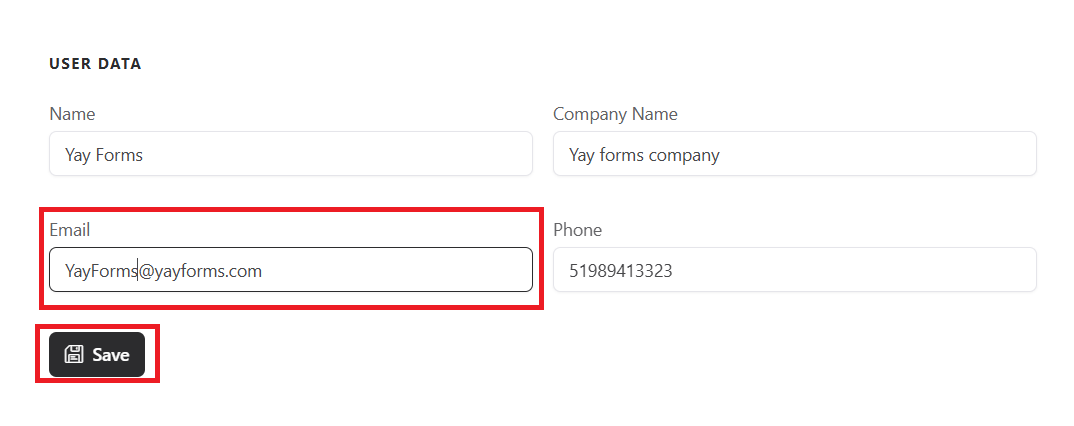Viewport: 1074px width, 426px height.
Task: Click the "yayforms.com" domain in the email
Action: (x=207, y=271)
